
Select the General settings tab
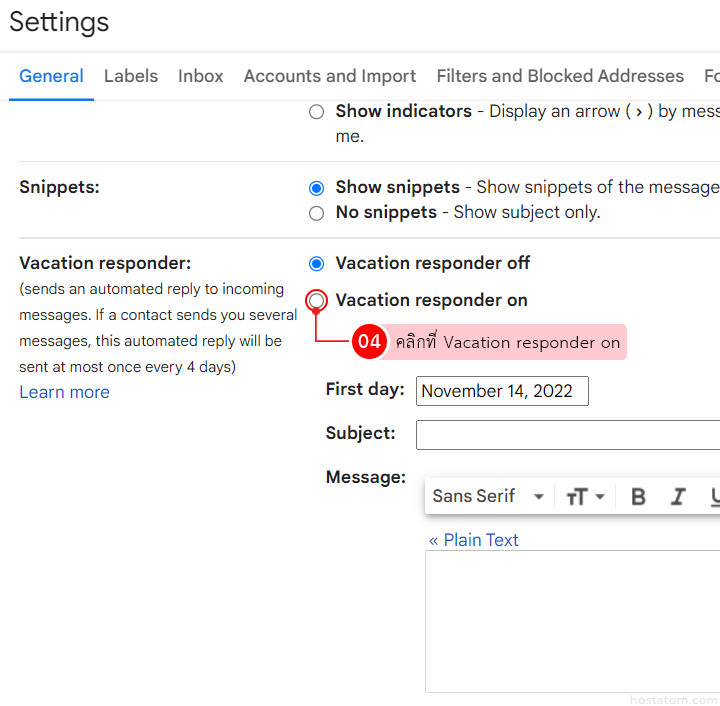point(51,76)
